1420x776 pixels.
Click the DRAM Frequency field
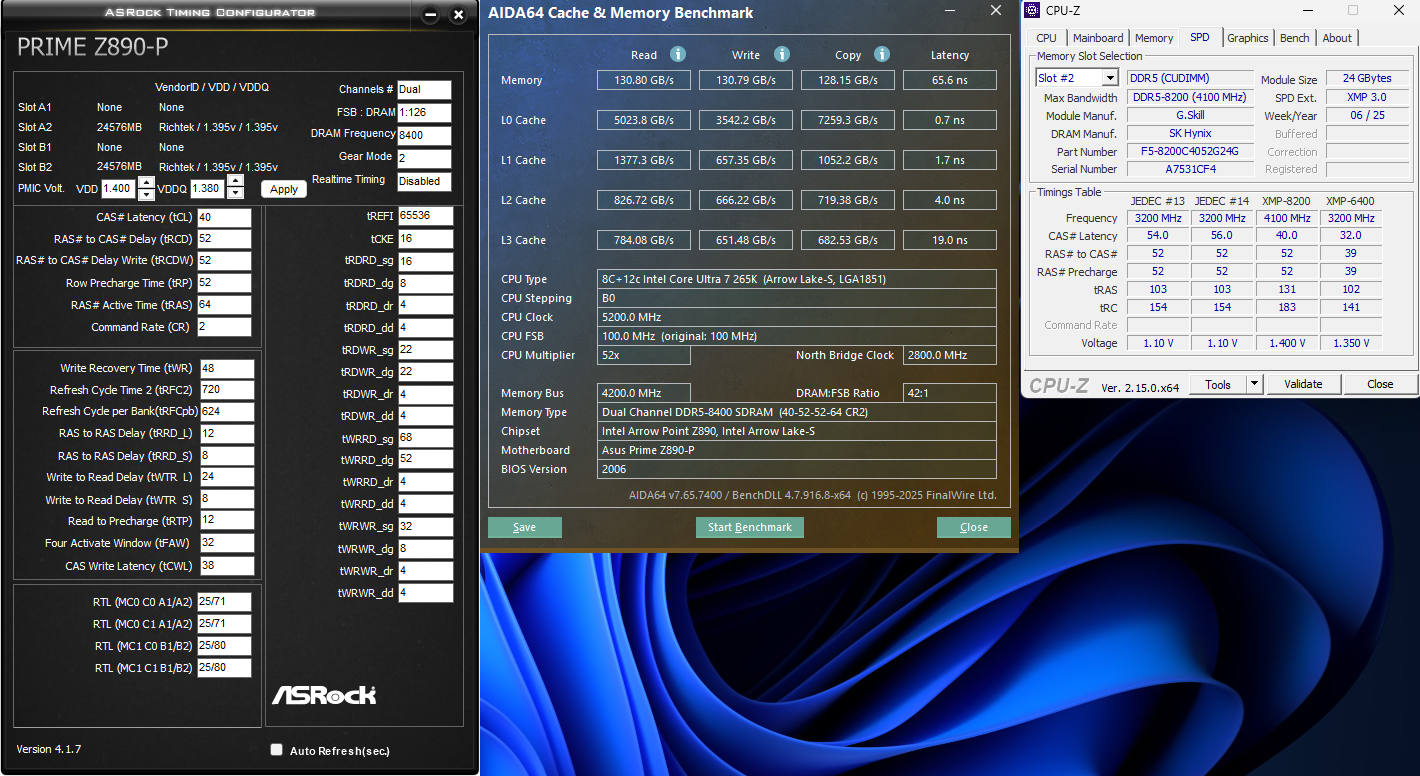click(424, 136)
